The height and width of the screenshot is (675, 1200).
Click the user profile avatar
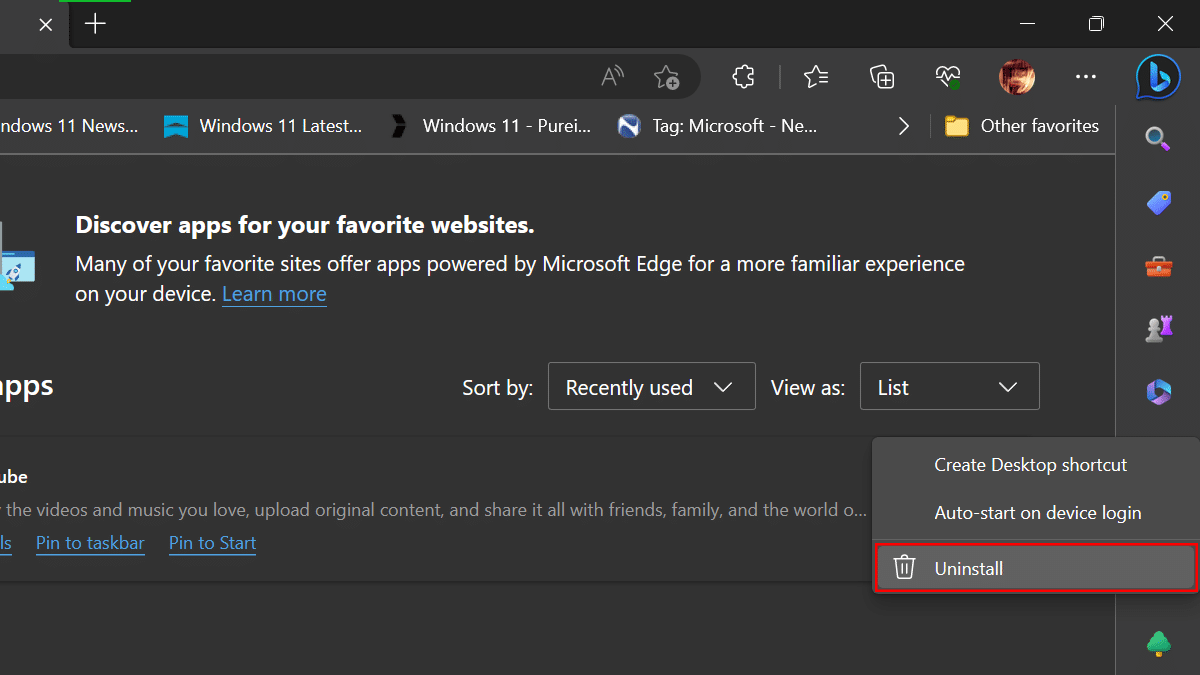tap(1017, 77)
